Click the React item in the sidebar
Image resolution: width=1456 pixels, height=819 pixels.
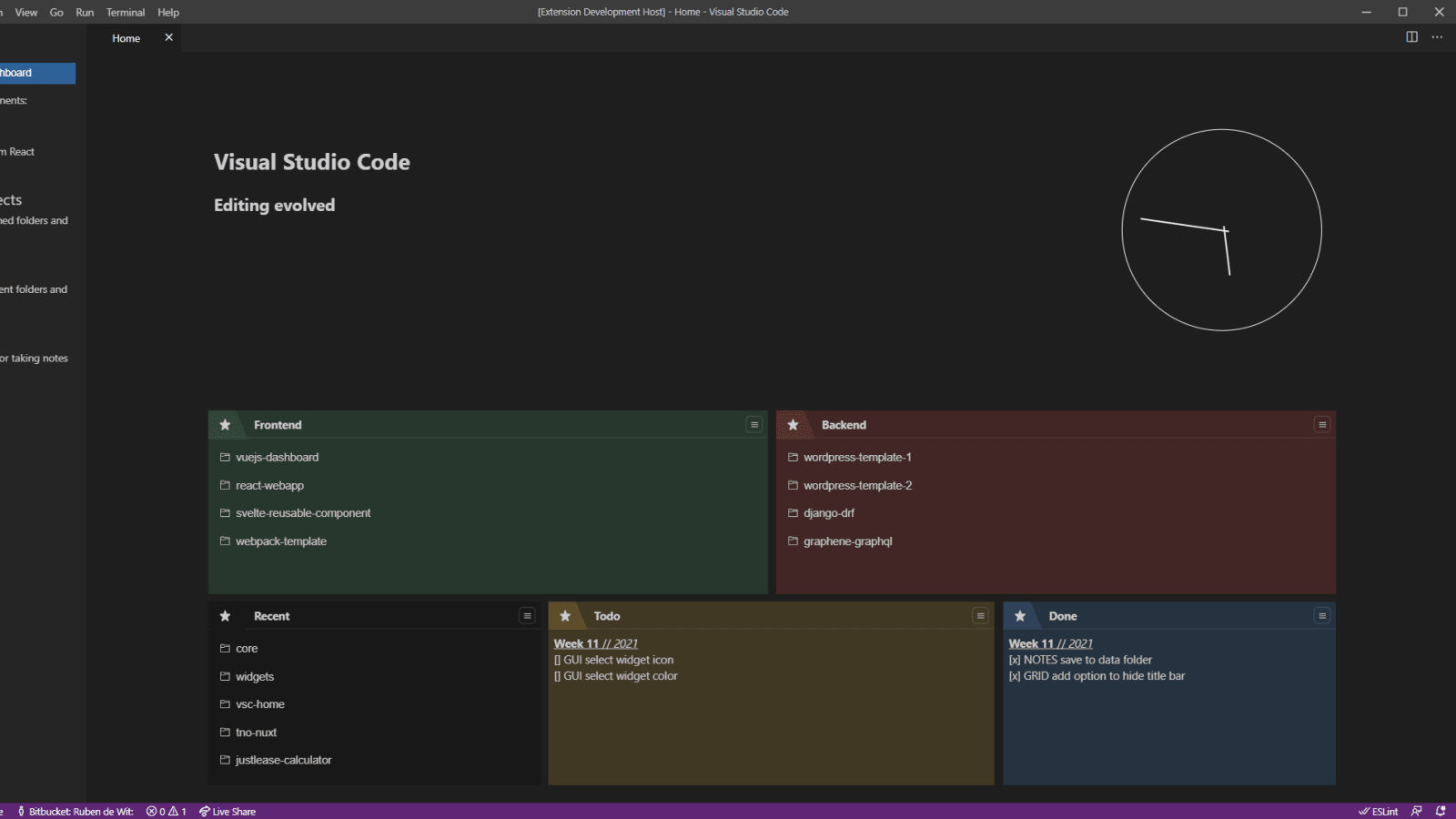click(17, 152)
